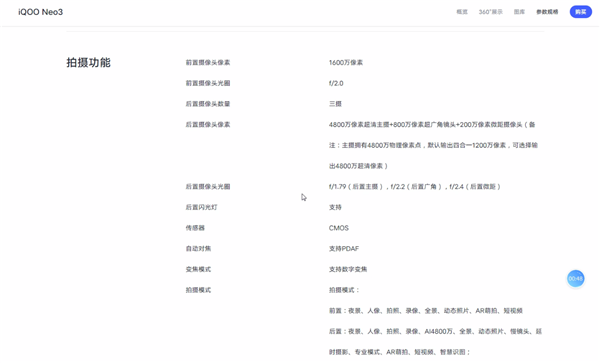Click the line ending 可选择输
The width and height of the screenshot is (600, 363).
[433, 145]
